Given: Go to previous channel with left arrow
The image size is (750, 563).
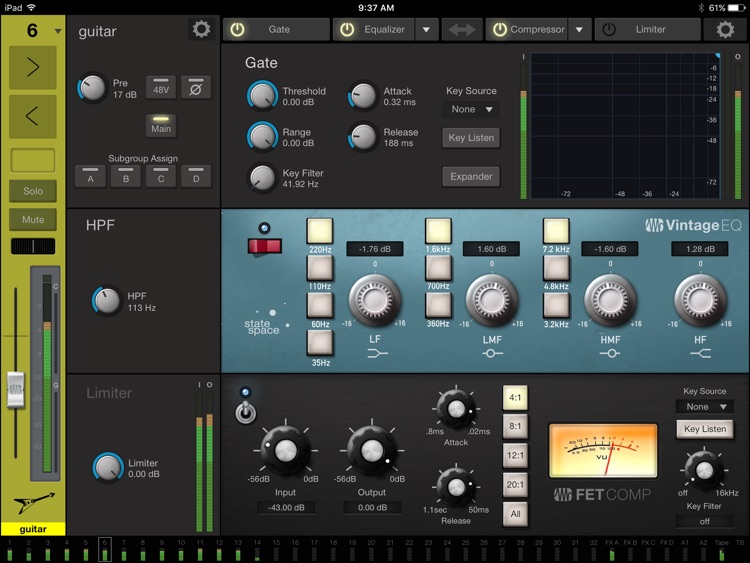Looking at the screenshot, I should click(x=33, y=116).
